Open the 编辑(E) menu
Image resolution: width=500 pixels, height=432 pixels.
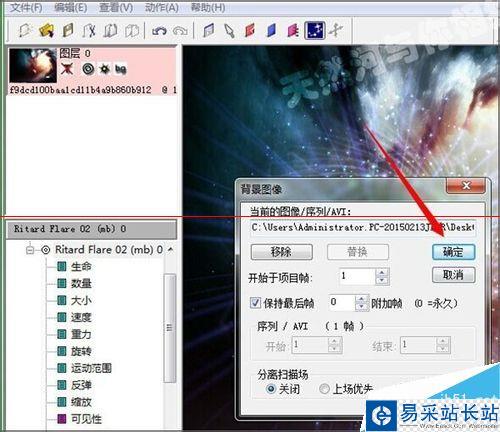(71, 7)
